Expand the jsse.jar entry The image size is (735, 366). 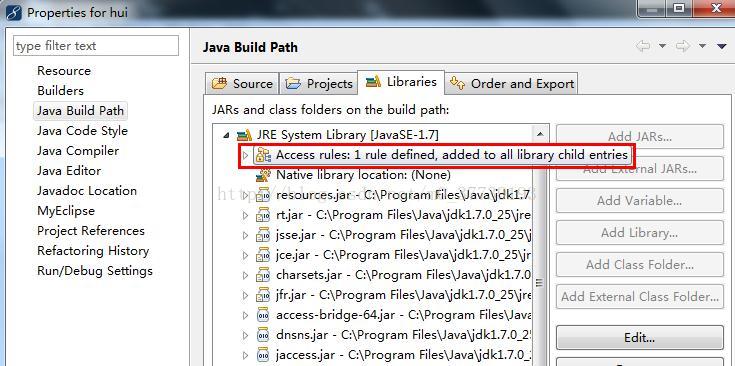[245, 235]
